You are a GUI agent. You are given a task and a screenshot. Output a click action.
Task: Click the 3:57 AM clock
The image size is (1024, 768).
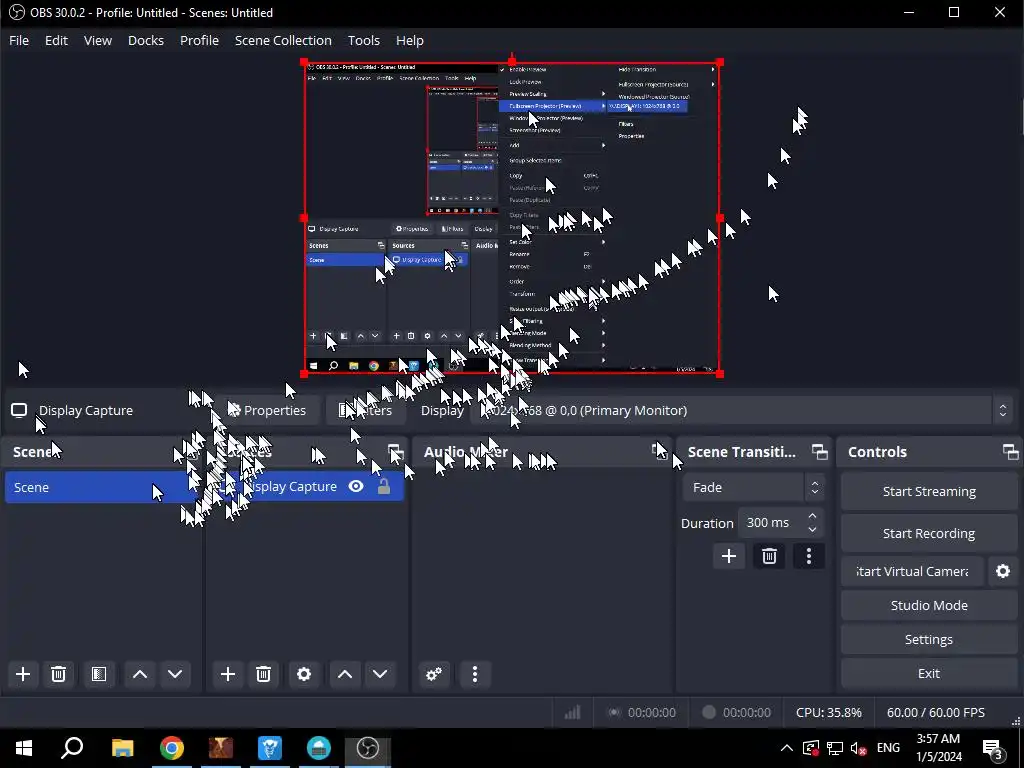(x=938, y=739)
